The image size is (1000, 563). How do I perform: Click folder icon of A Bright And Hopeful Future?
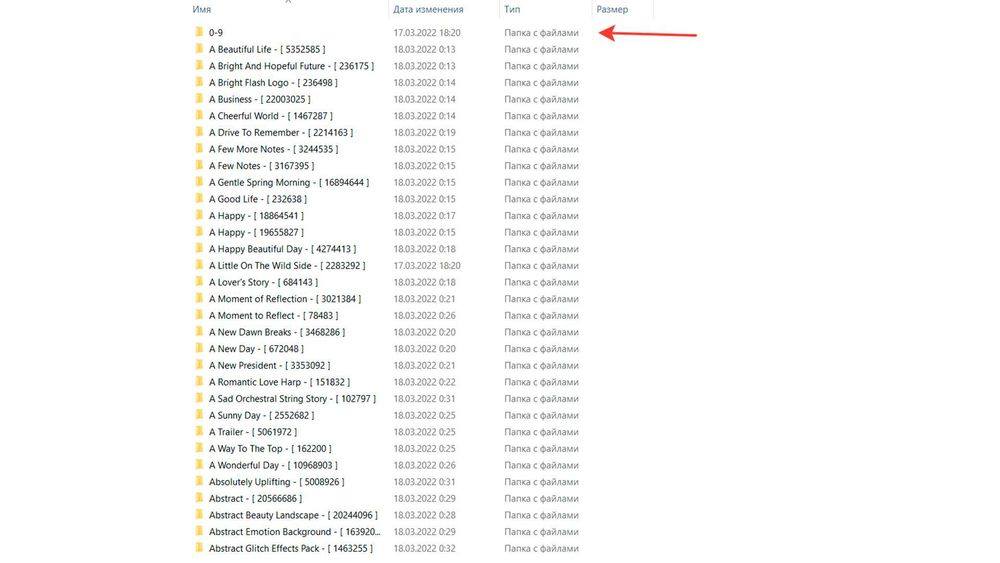199,65
